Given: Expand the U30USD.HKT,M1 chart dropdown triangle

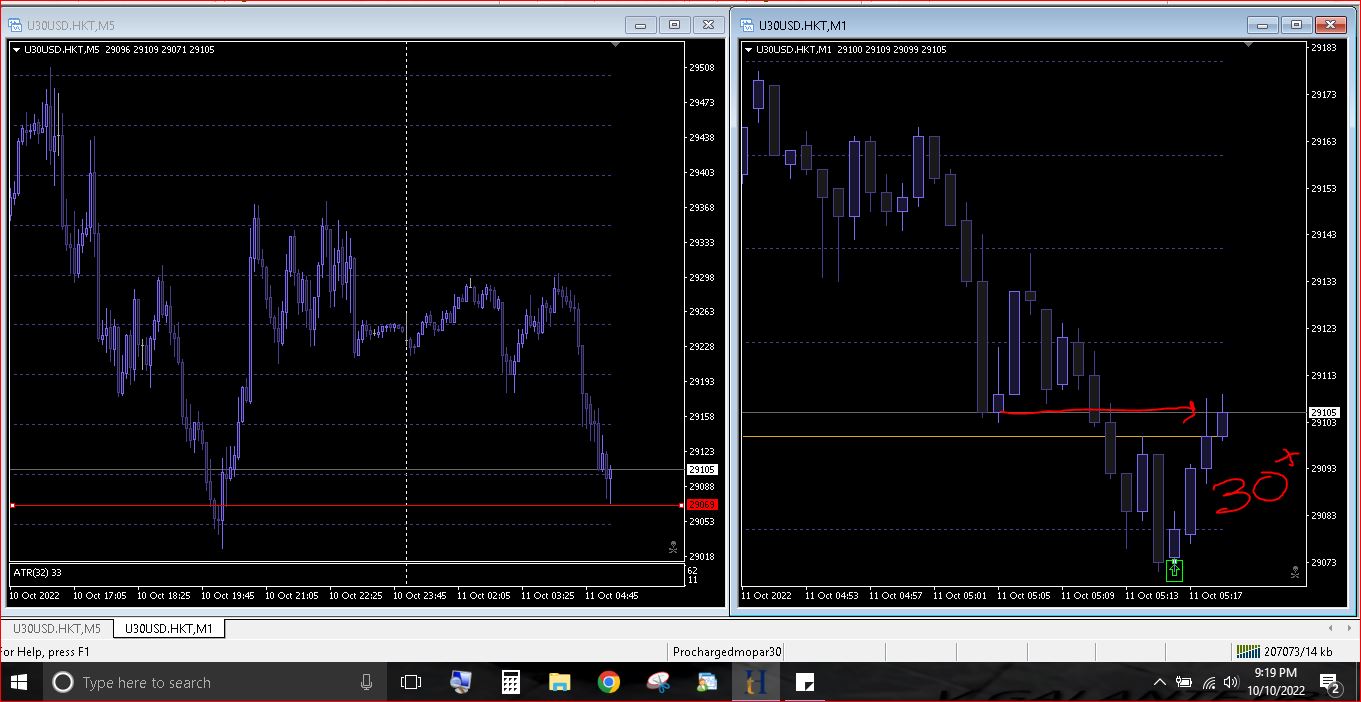Looking at the screenshot, I should pos(749,49).
